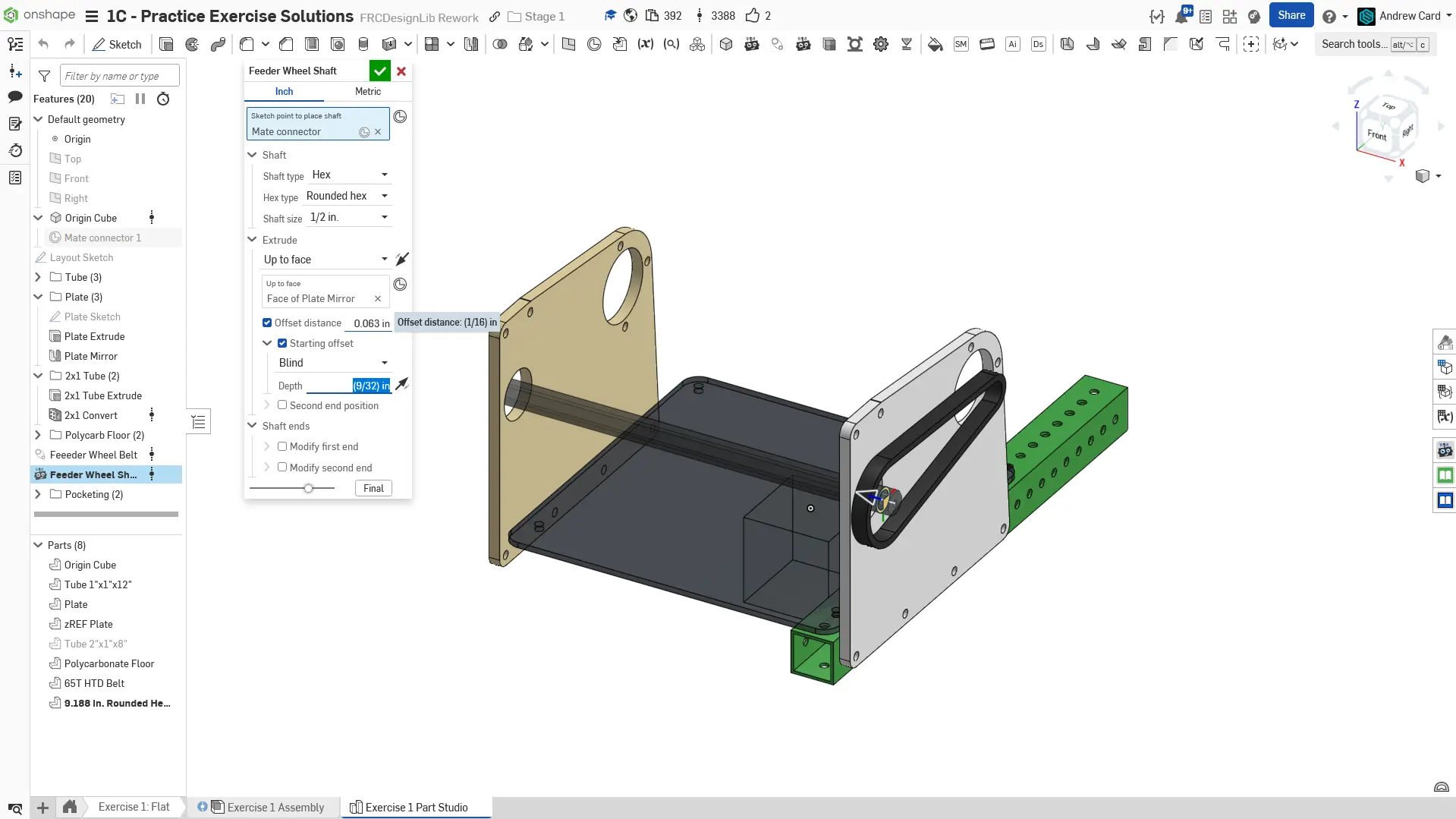
Task: Open the Exercise 1 Assembly tab
Action: click(x=275, y=808)
